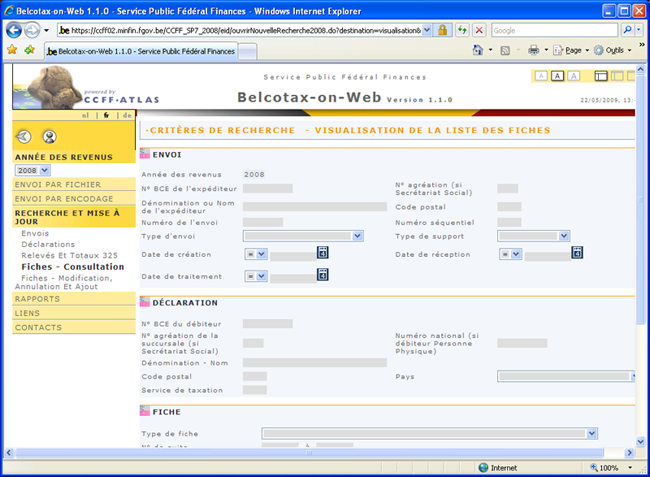Click the browser Refresh button
The height and width of the screenshot is (477, 650).
tap(462, 30)
